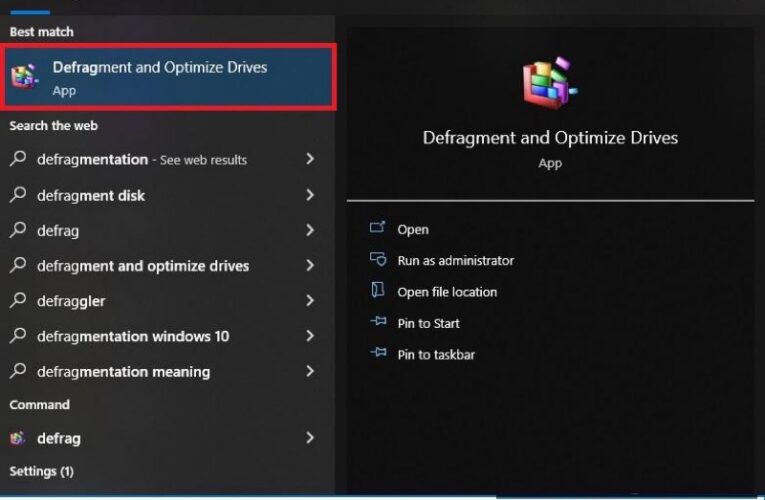Open the Defragment and Optimize Drives best match result
The width and height of the screenshot is (765, 500).
point(168,77)
